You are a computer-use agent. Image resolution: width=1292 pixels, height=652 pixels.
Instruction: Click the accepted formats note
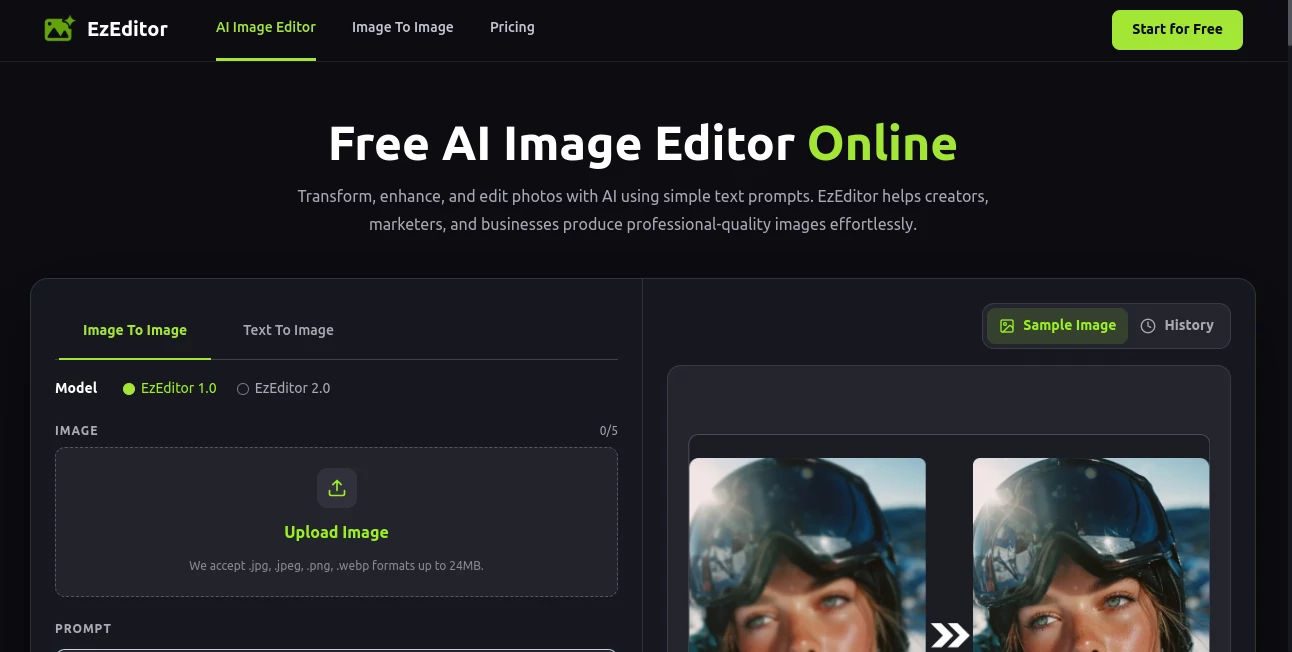336,566
